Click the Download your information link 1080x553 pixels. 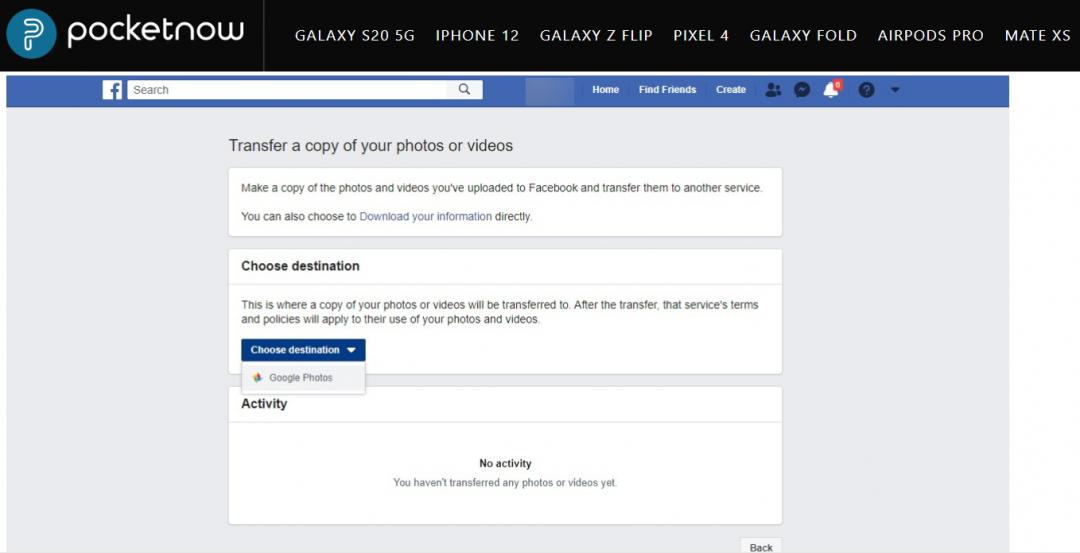425,216
